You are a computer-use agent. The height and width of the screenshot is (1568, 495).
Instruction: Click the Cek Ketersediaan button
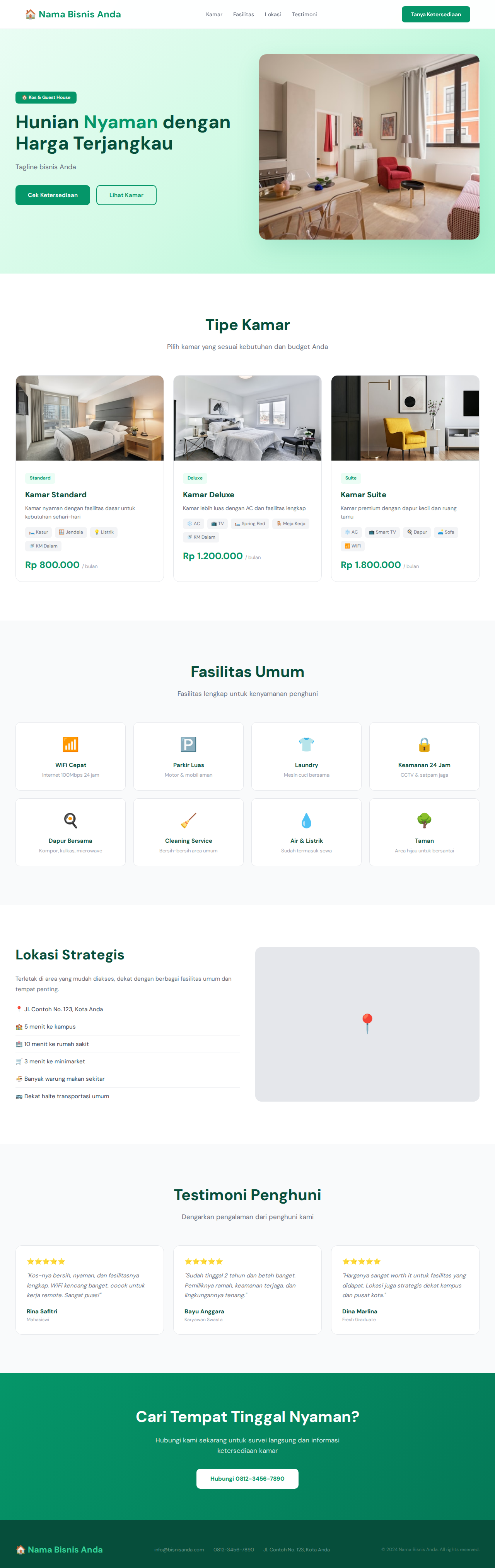[x=53, y=196]
